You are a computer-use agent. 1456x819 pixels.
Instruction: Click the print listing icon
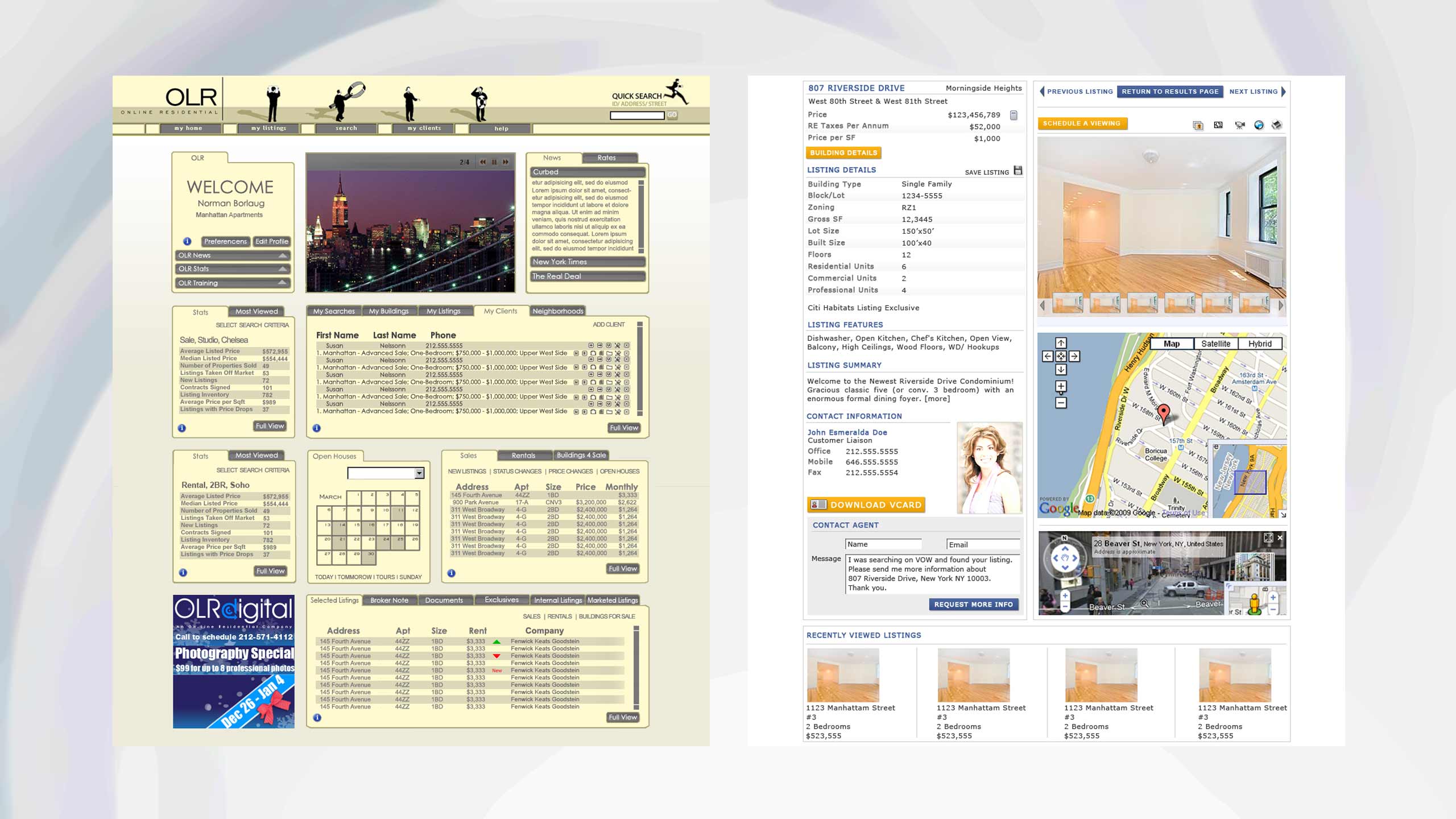tap(1277, 125)
